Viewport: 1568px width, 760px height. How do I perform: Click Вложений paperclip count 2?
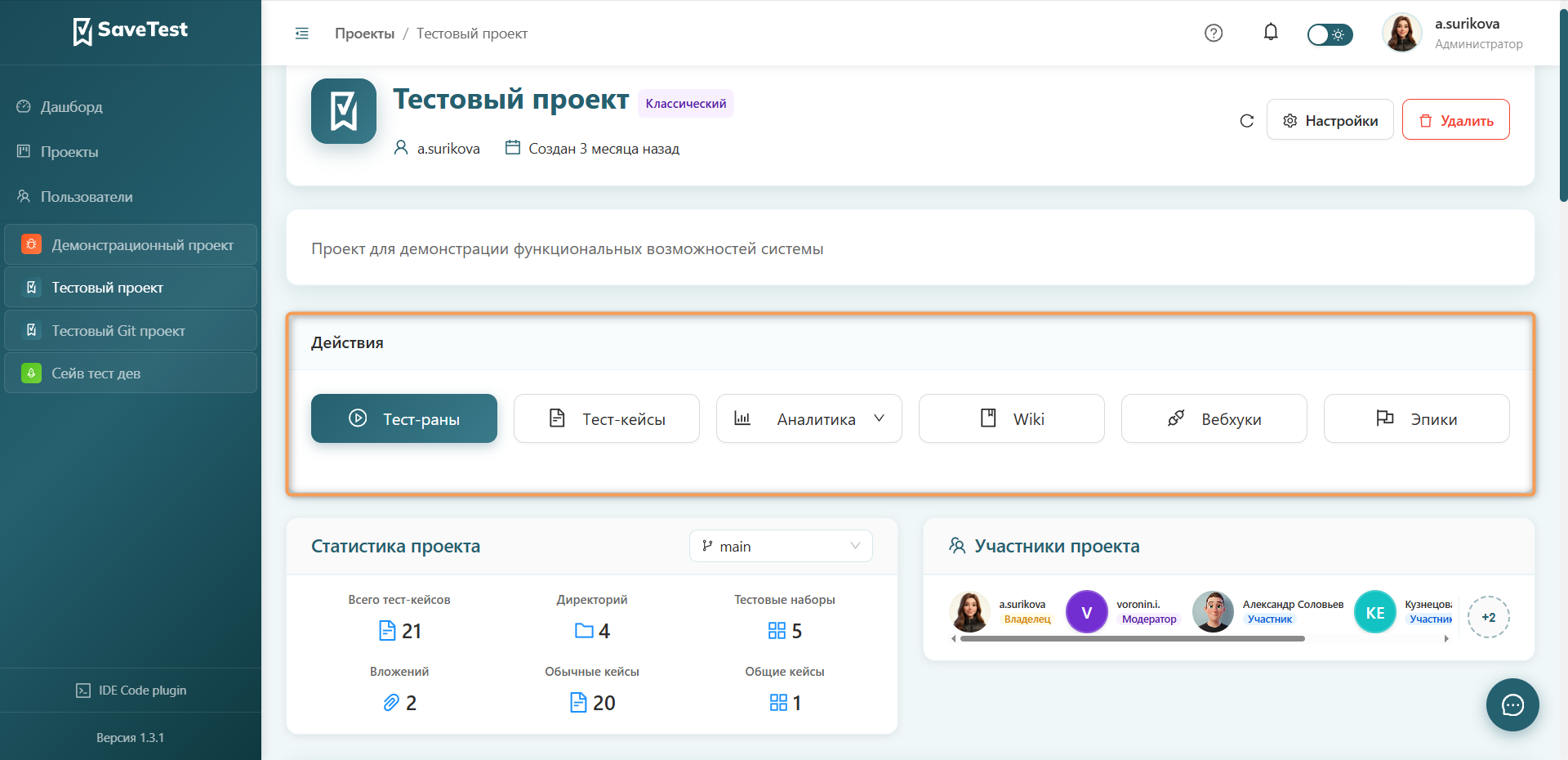point(400,703)
